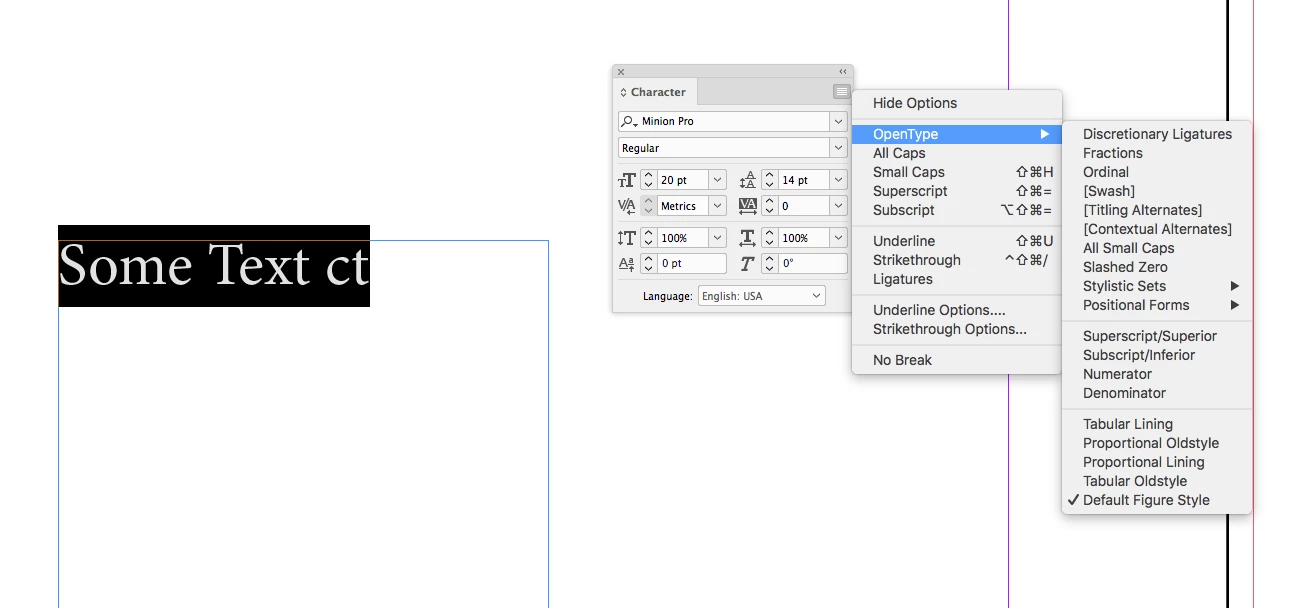The width and height of the screenshot is (1294, 608).
Task: Select [Swash] in OpenType submenu
Action: [x=1156, y=191]
